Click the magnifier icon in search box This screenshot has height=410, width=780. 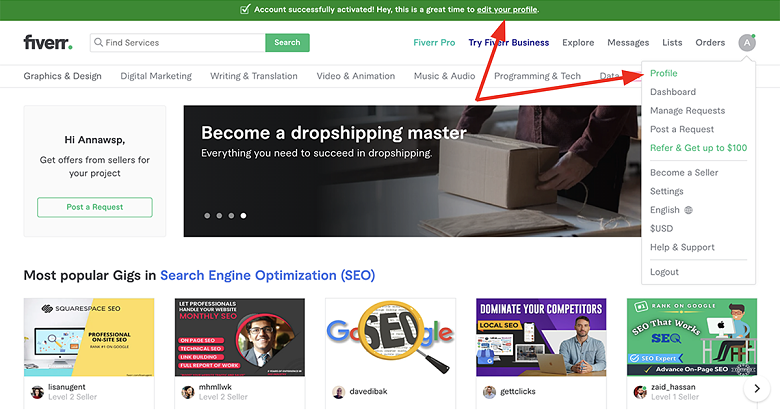point(98,42)
